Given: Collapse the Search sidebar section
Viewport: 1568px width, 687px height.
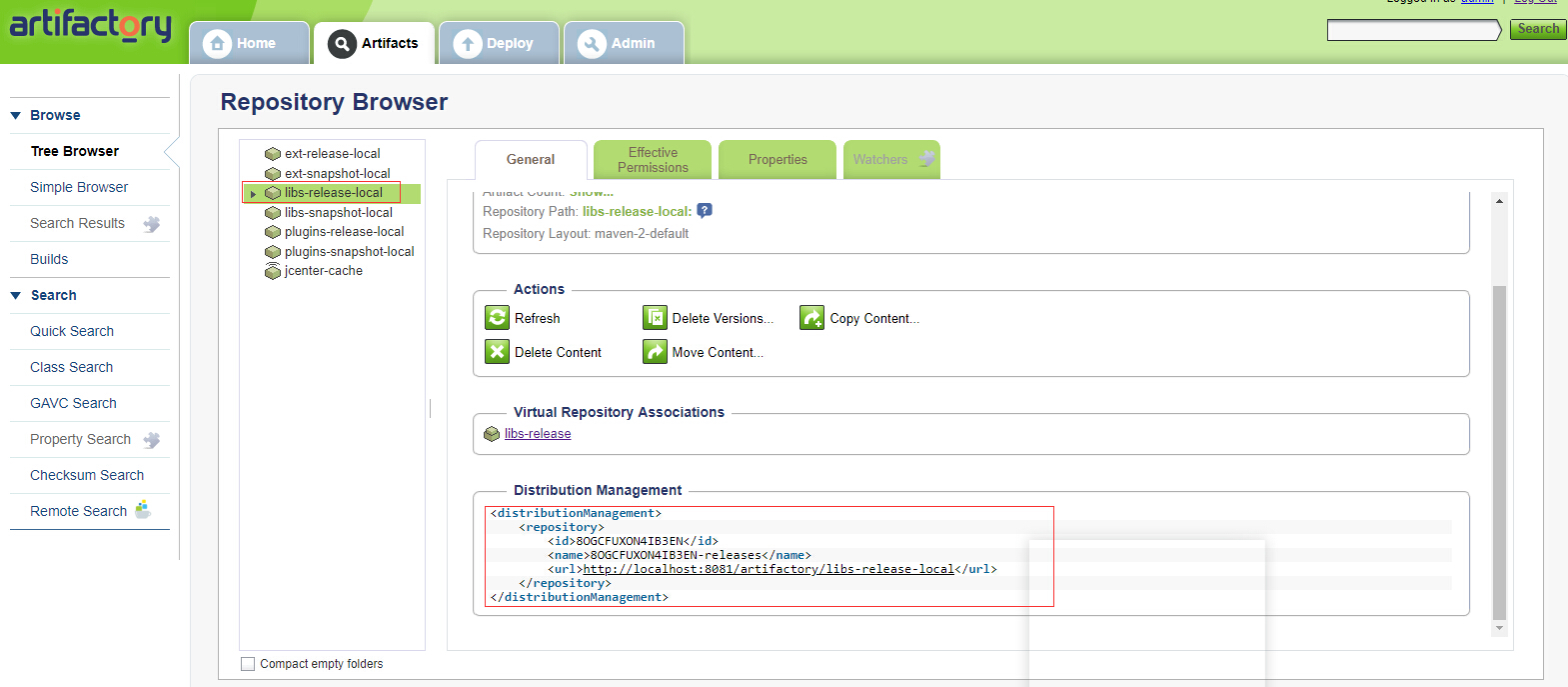Looking at the screenshot, I should pyautogui.click(x=16, y=296).
